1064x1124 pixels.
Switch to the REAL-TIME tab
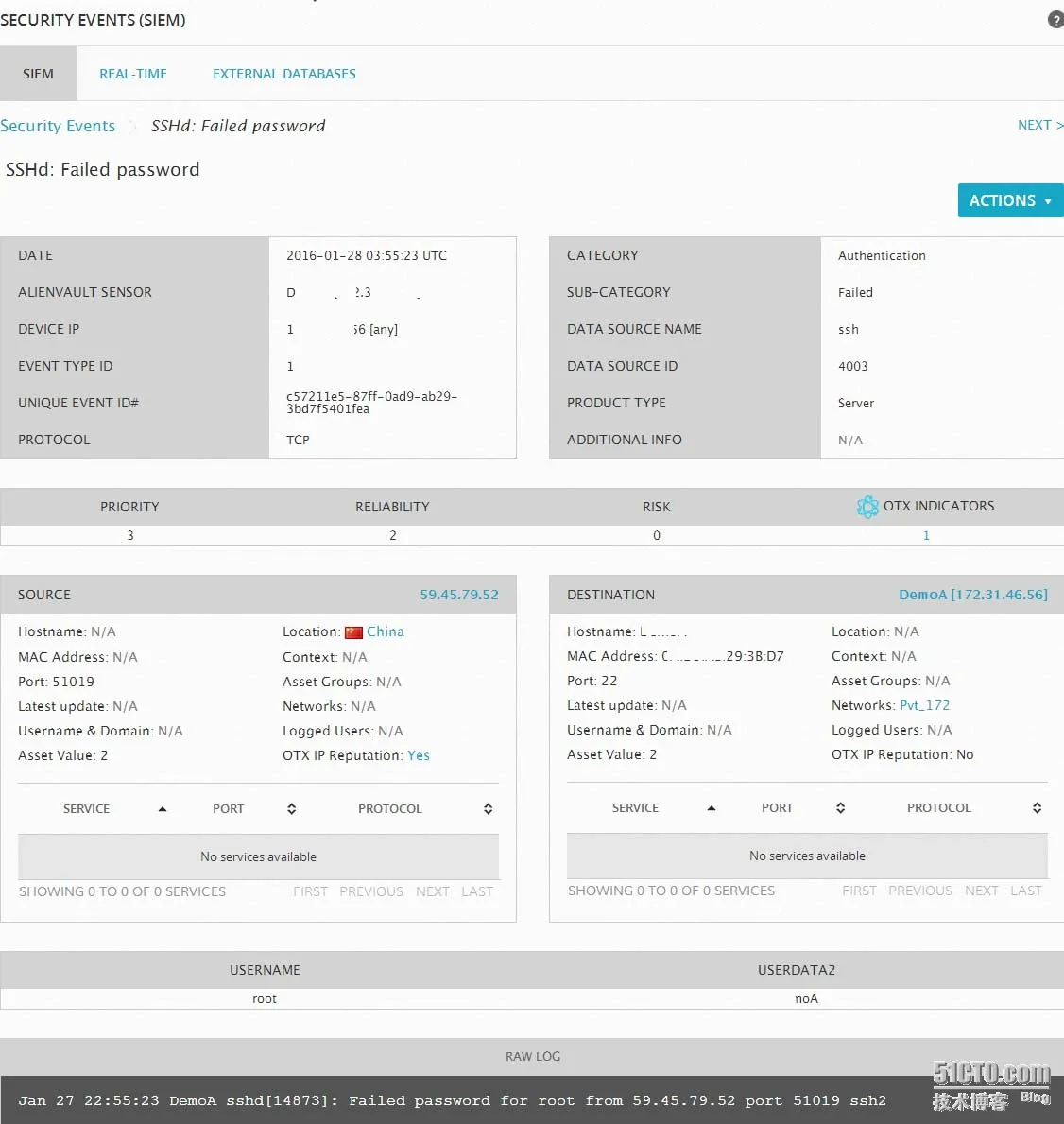[x=133, y=74]
